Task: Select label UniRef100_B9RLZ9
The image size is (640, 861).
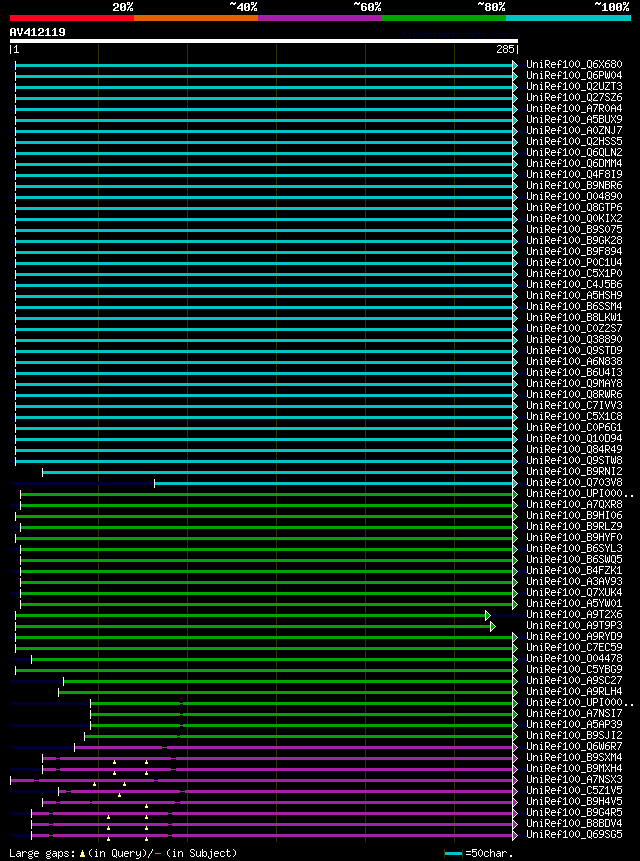Action: pos(574,527)
